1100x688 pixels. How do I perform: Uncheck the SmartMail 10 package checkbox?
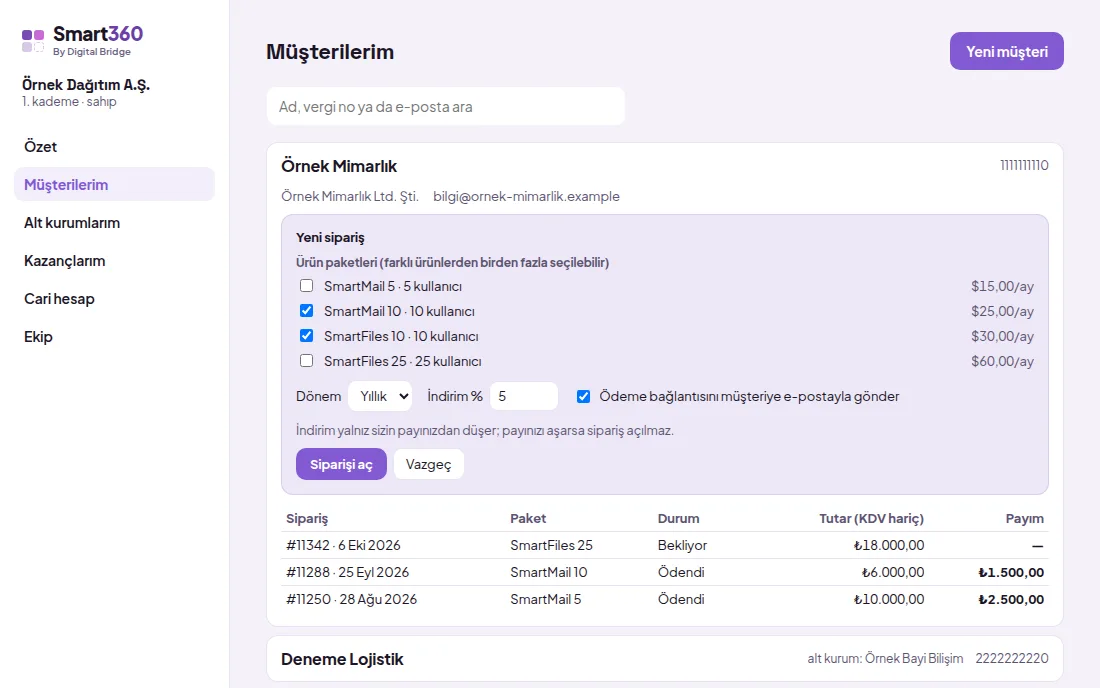click(x=307, y=311)
